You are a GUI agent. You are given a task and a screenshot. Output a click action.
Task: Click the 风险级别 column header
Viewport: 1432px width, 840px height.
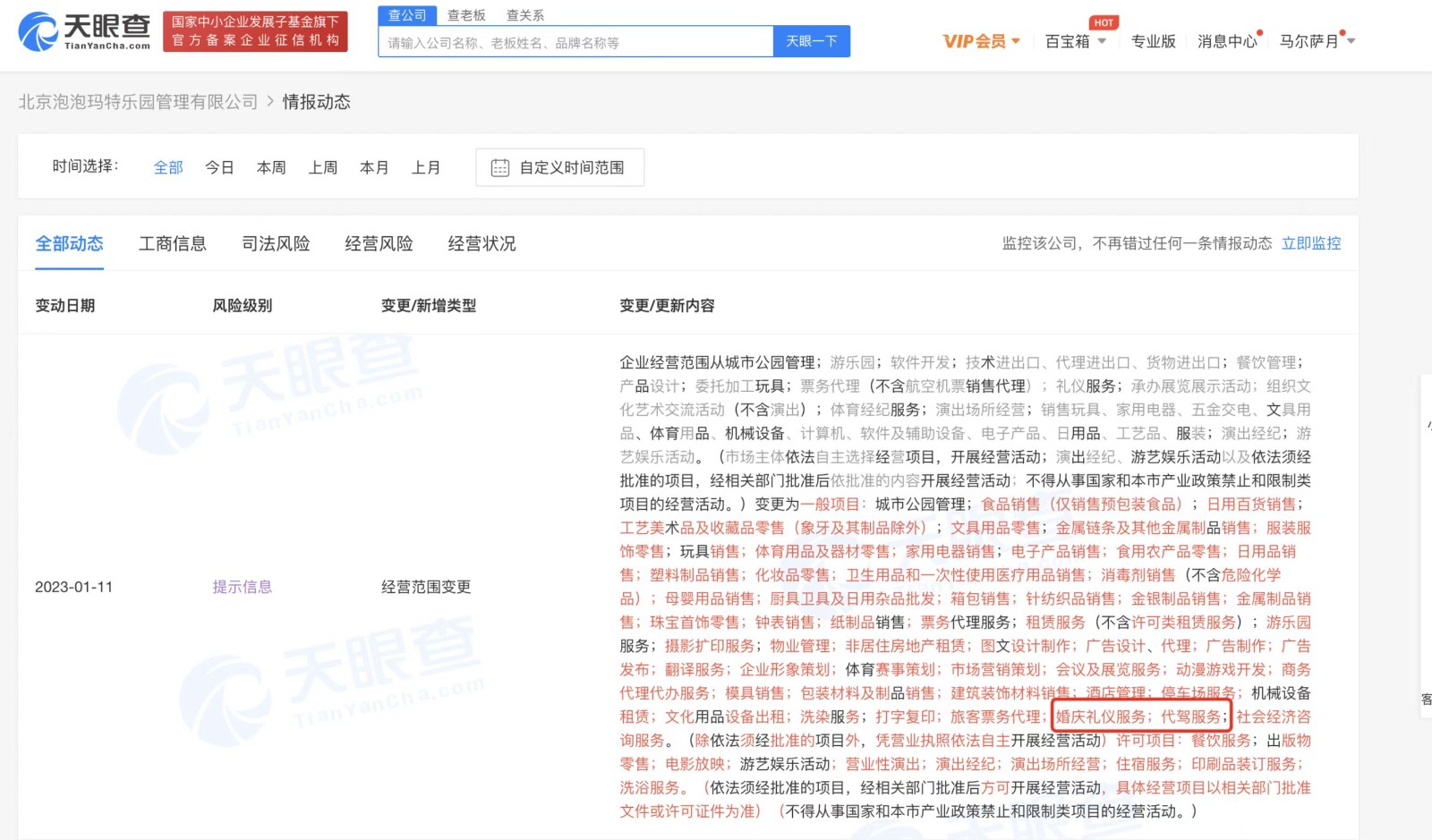tap(242, 305)
